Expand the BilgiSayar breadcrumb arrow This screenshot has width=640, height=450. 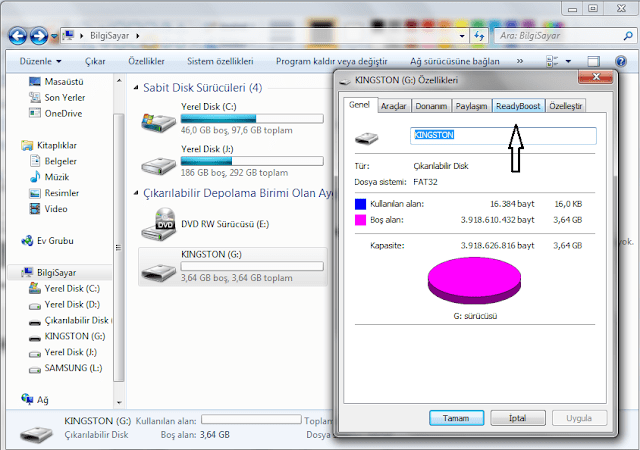coord(138,36)
